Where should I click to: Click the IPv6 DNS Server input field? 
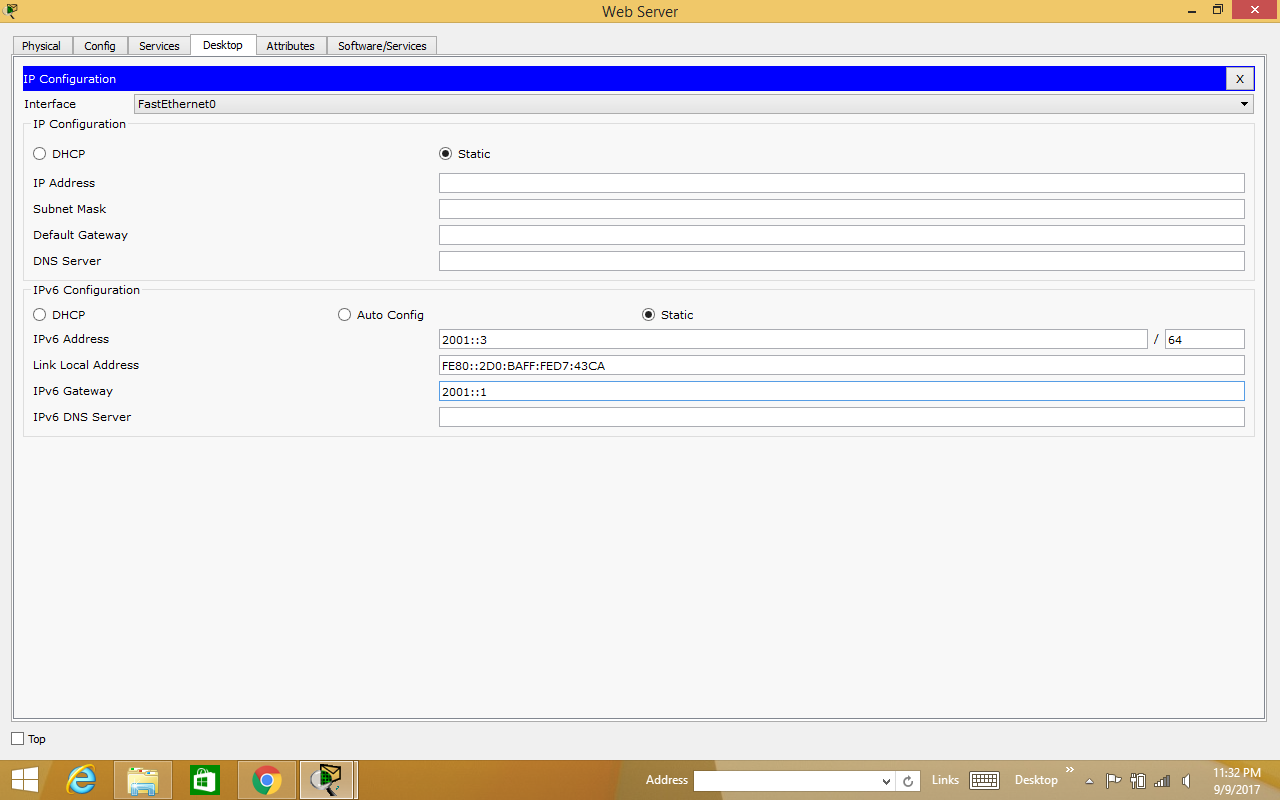pos(842,416)
